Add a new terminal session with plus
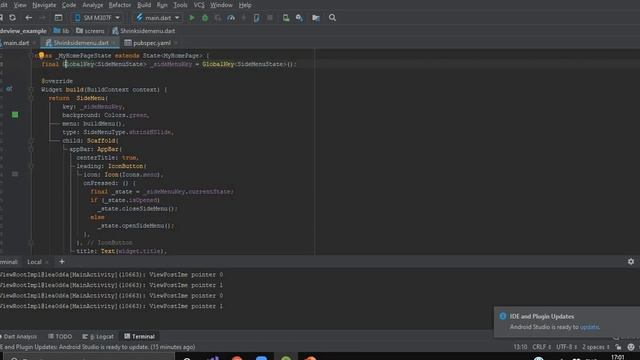The height and width of the screenshot is (360, 640). [x=62, y=262]
